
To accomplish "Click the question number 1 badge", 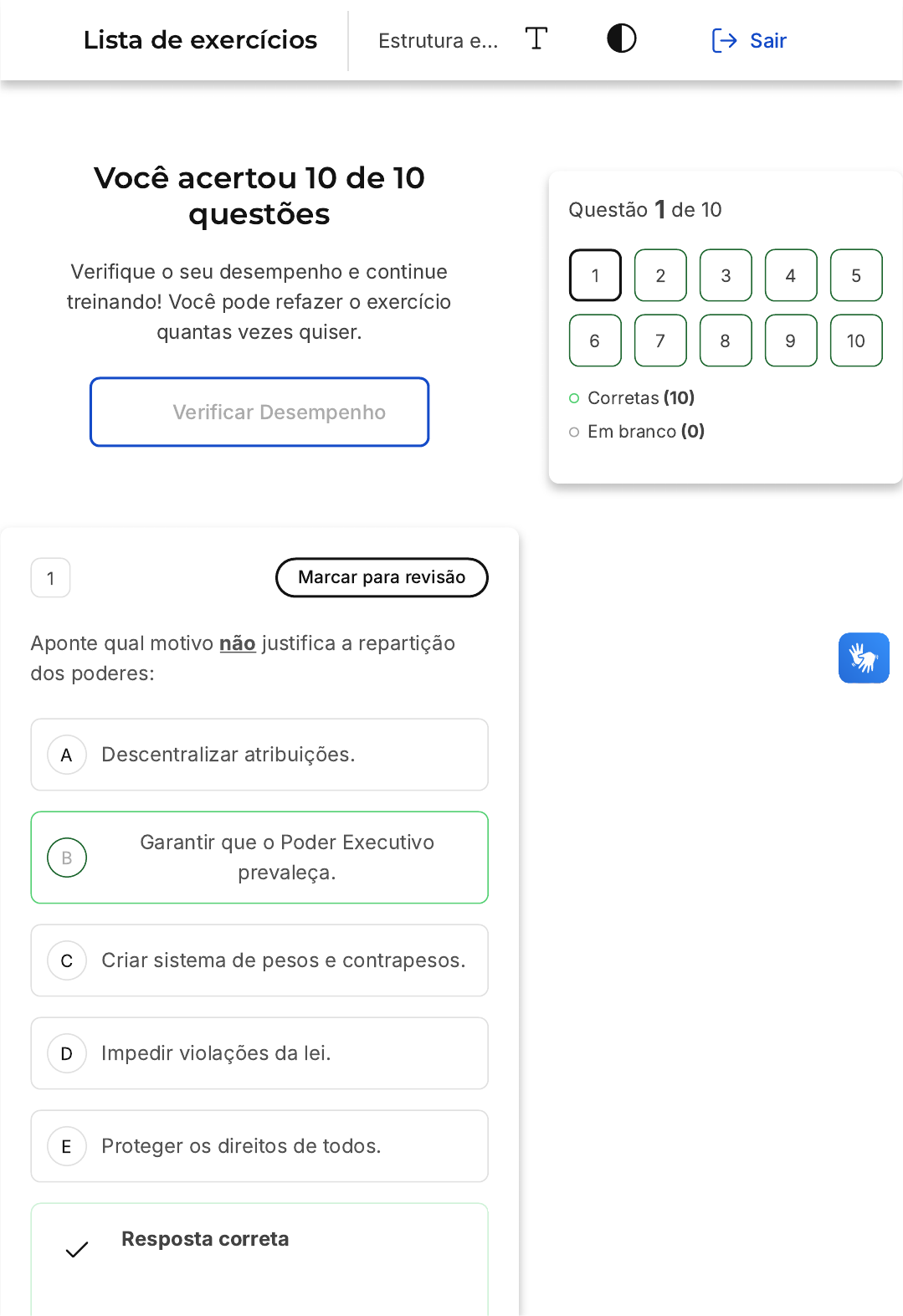I will point(50,578).
